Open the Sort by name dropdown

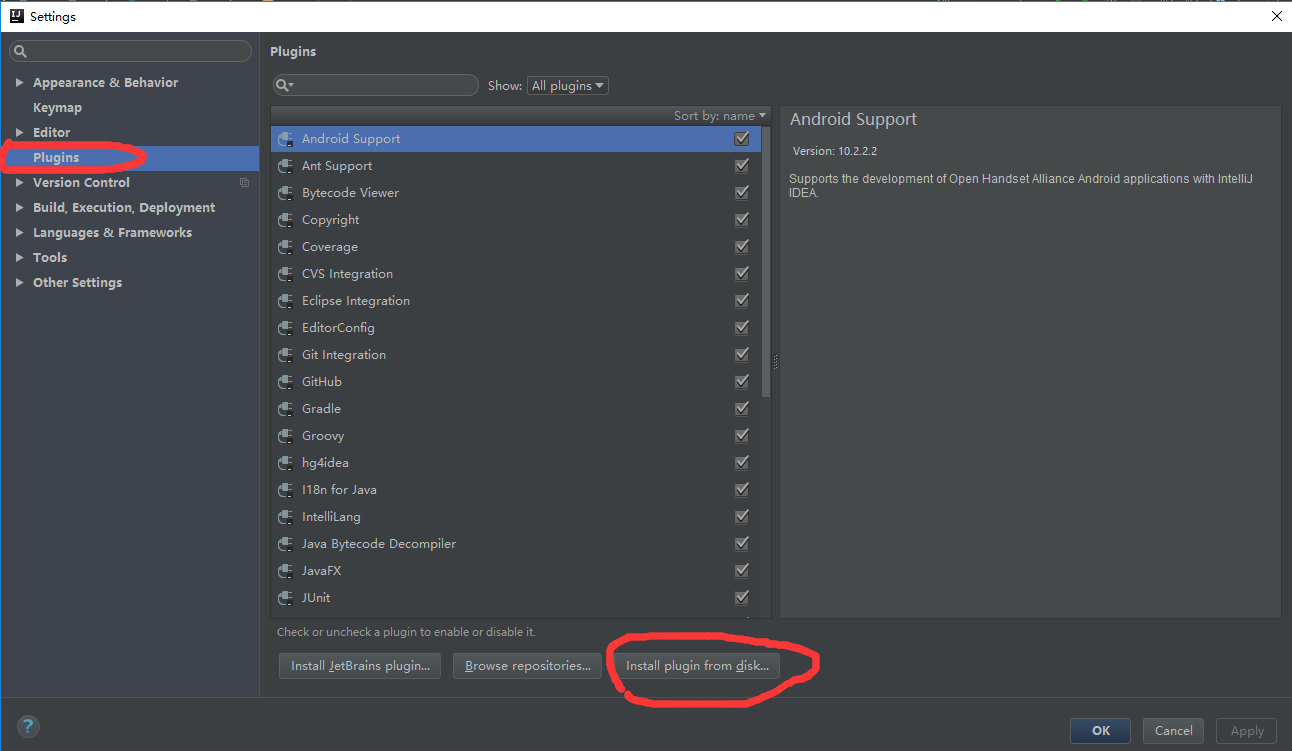tap(720, 116)
